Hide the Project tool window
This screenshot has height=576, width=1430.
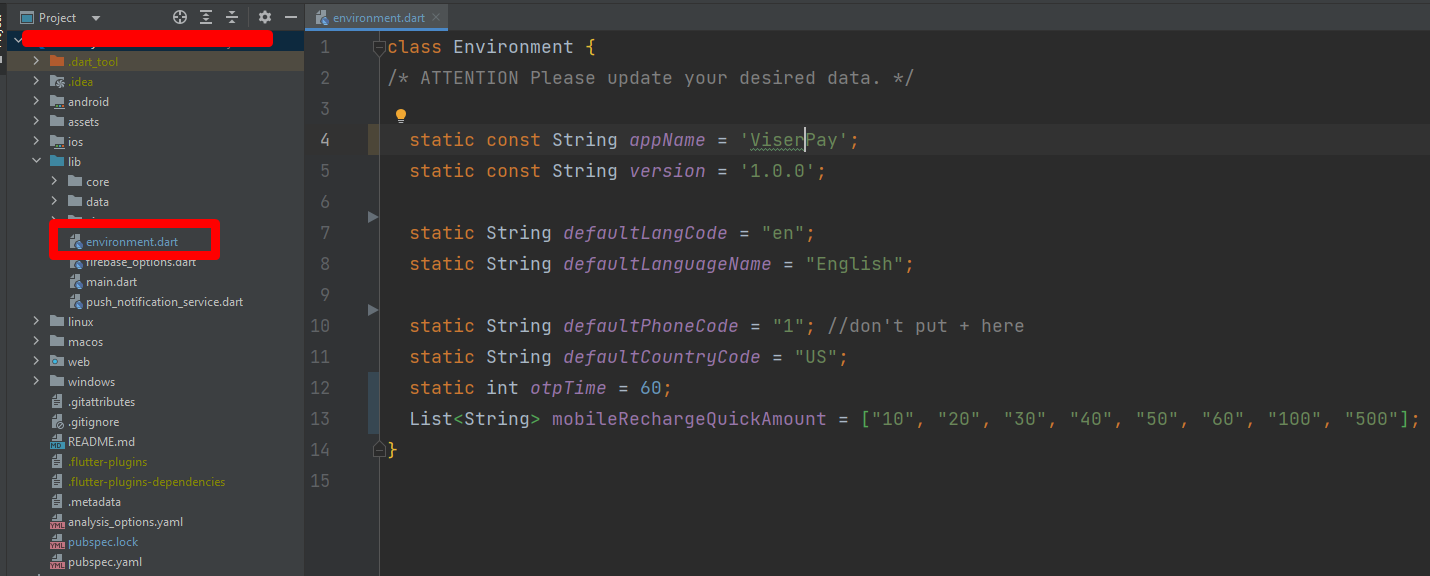point(291,17)
